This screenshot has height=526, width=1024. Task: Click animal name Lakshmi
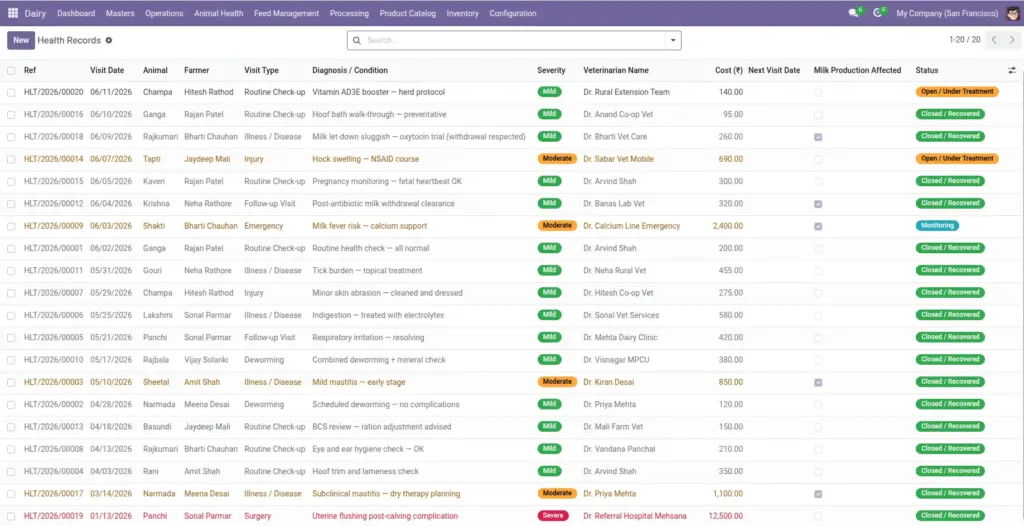(x=158, y=316)
